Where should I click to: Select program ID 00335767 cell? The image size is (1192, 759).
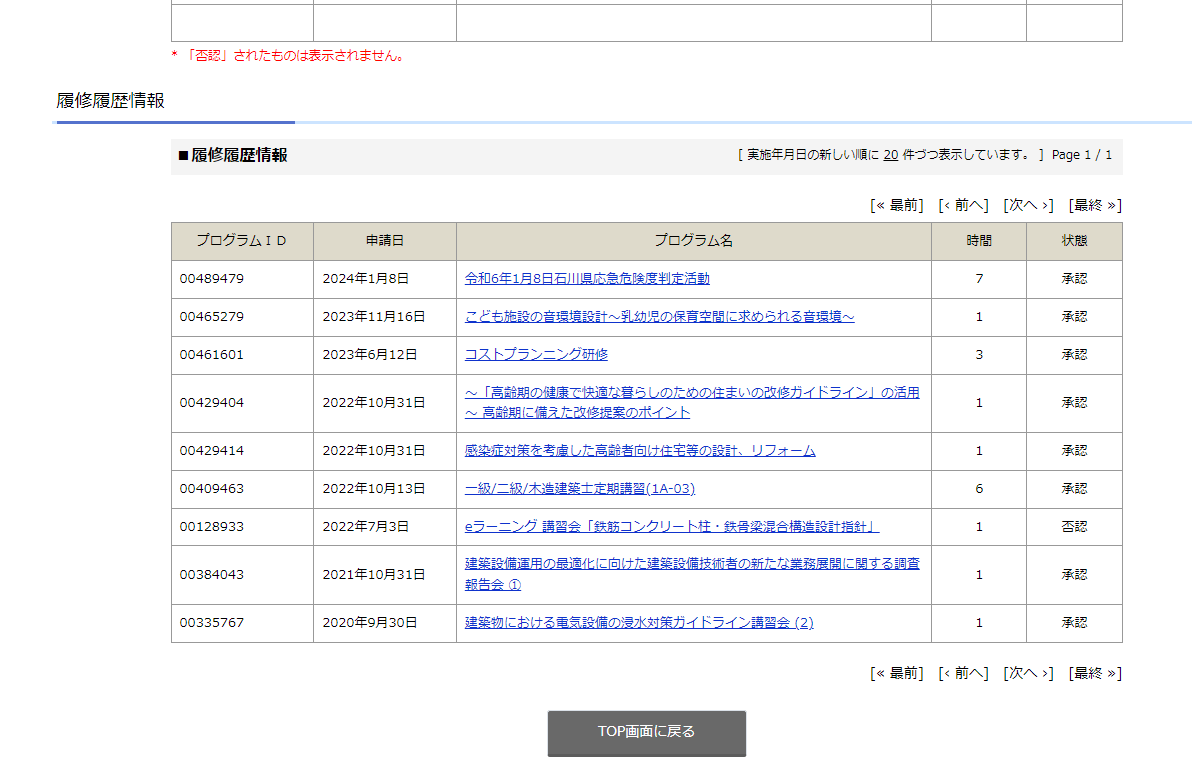242,623
